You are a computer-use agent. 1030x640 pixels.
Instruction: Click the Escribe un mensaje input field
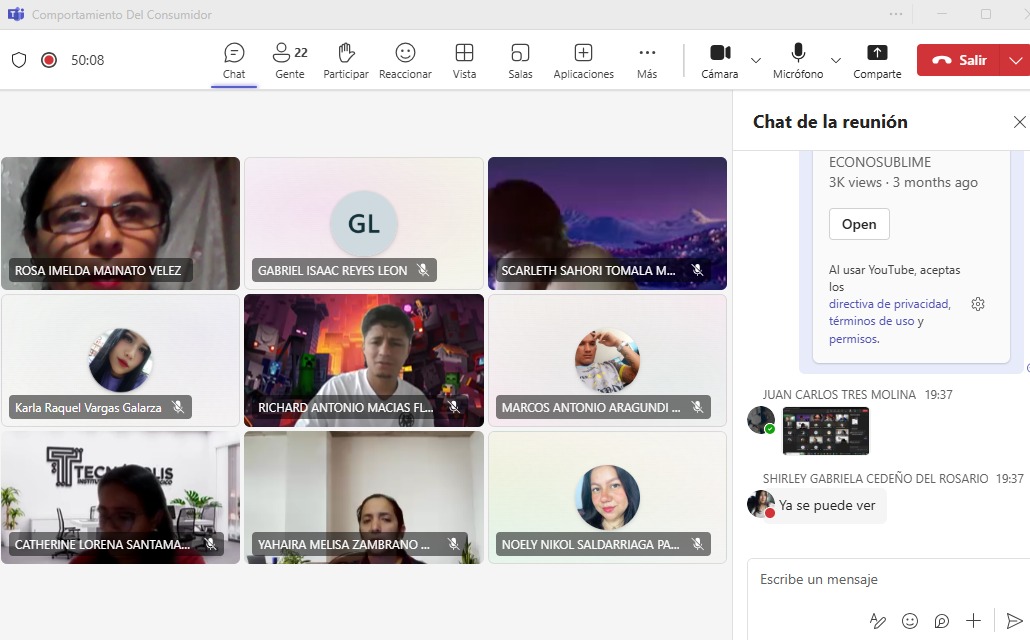pos(880,579)
